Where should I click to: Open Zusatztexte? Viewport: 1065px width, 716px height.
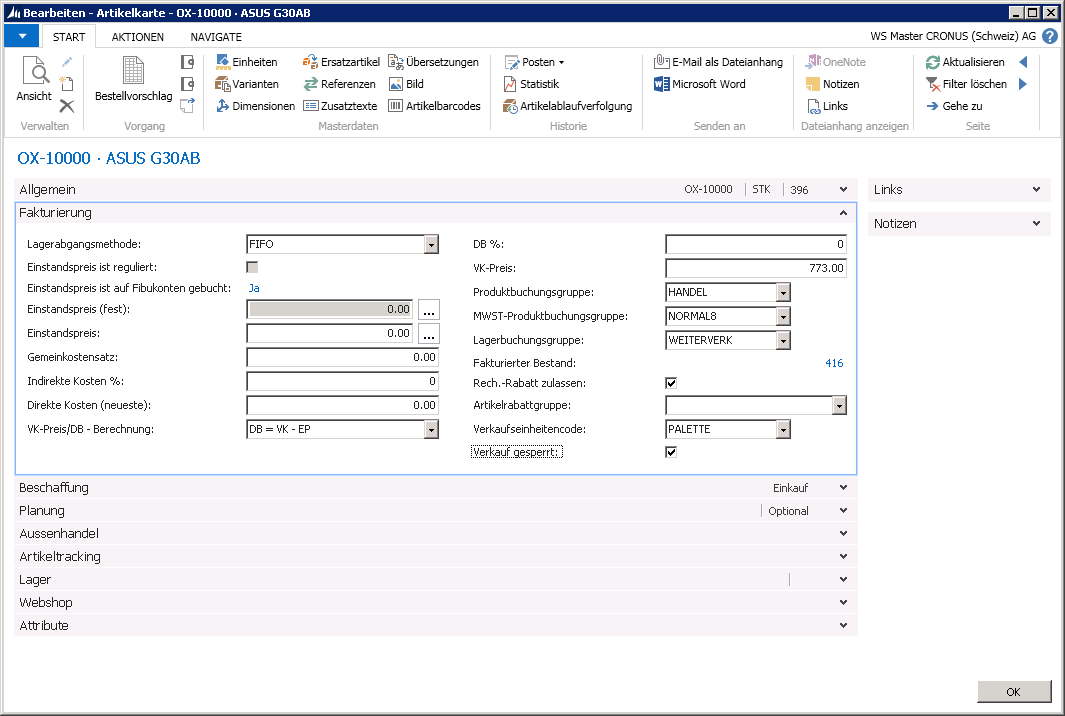point(340,106)
